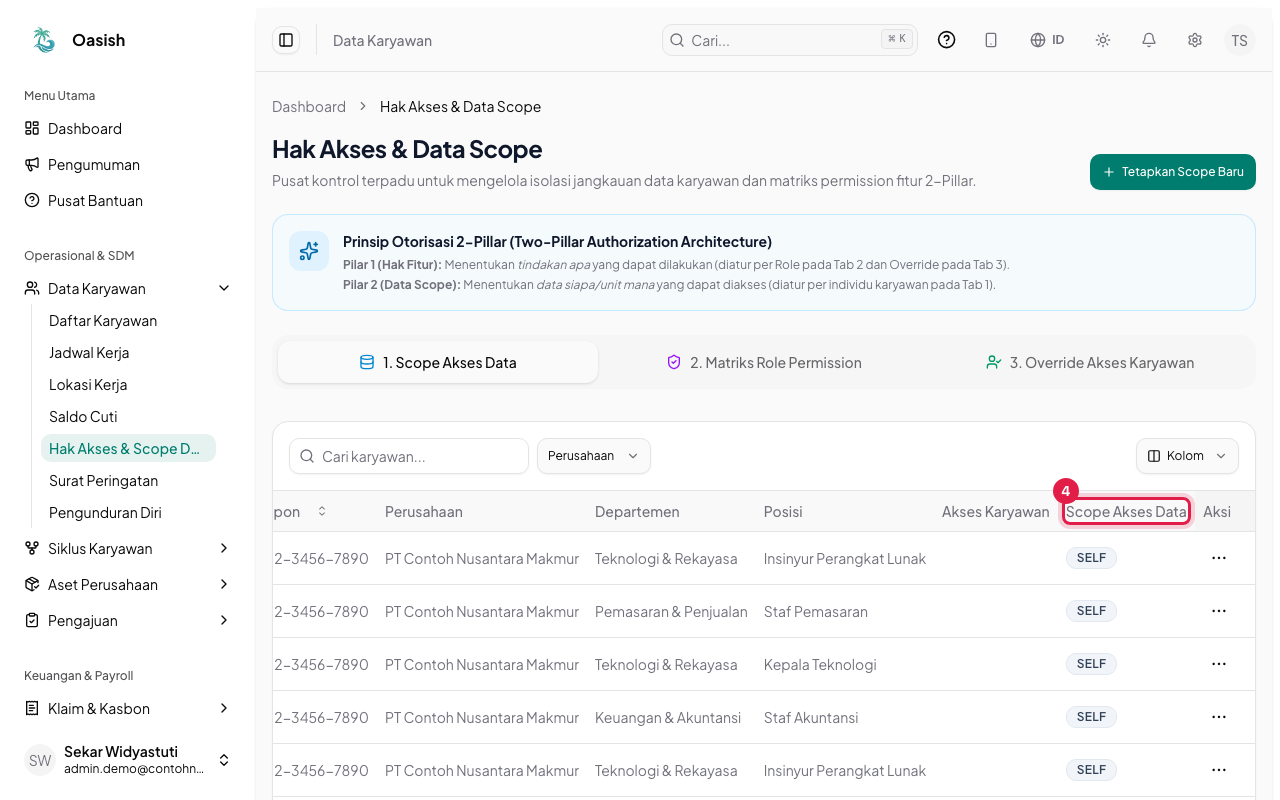Click the Cari karyawan search box

[409, 456]
